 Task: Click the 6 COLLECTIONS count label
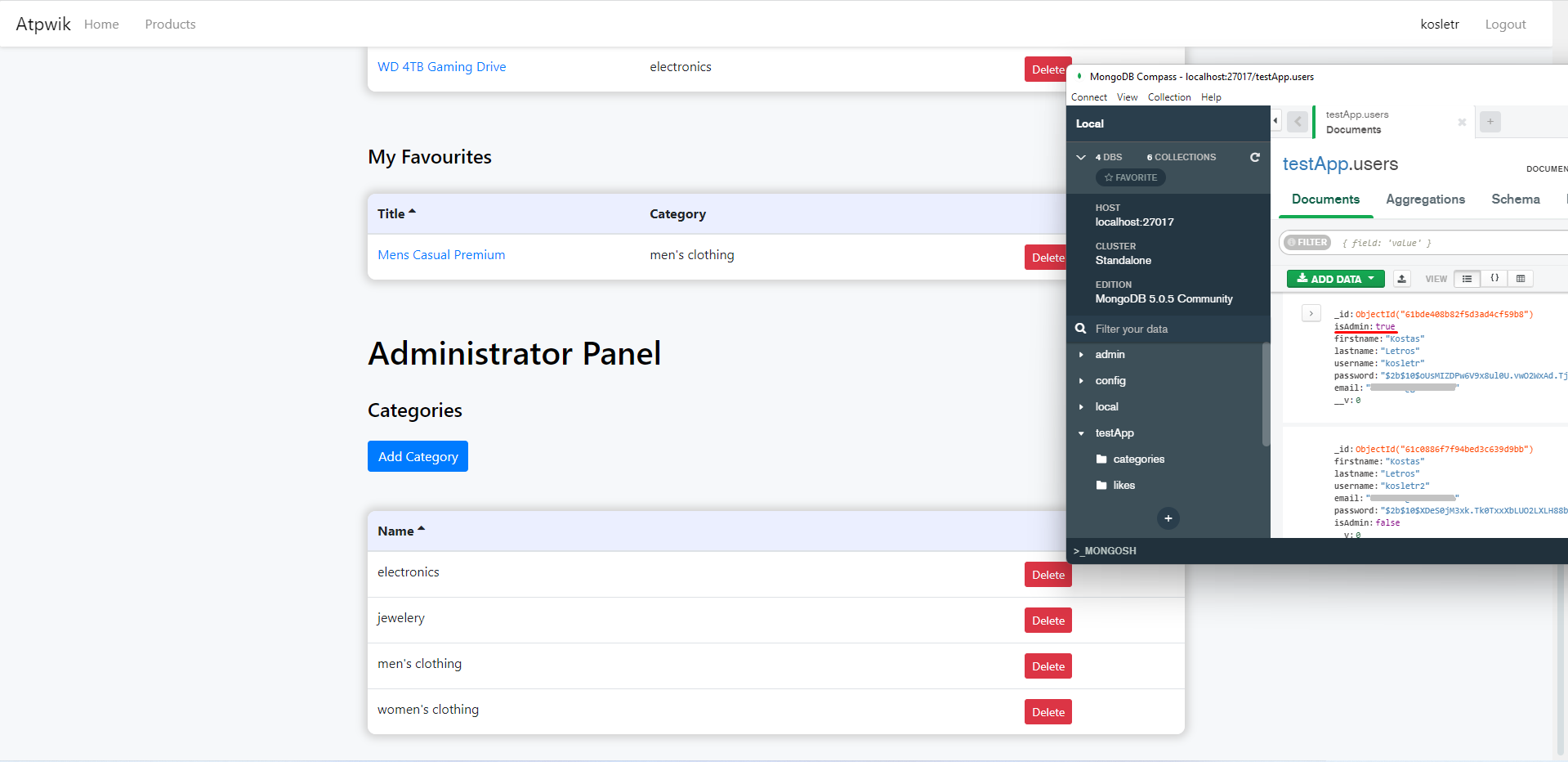pyautogui.click(x=1181, y=157)
